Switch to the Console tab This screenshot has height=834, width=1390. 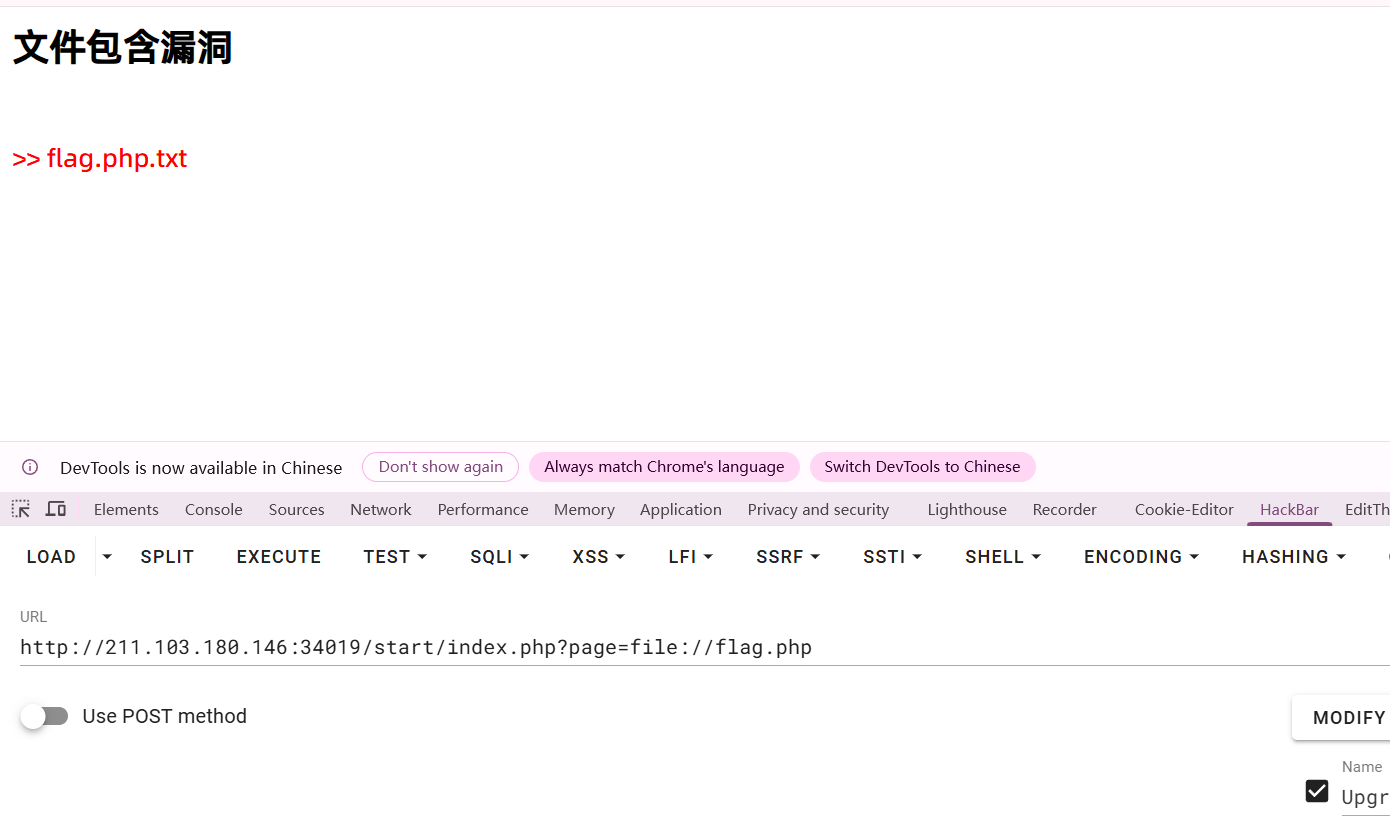pos(214,510)
